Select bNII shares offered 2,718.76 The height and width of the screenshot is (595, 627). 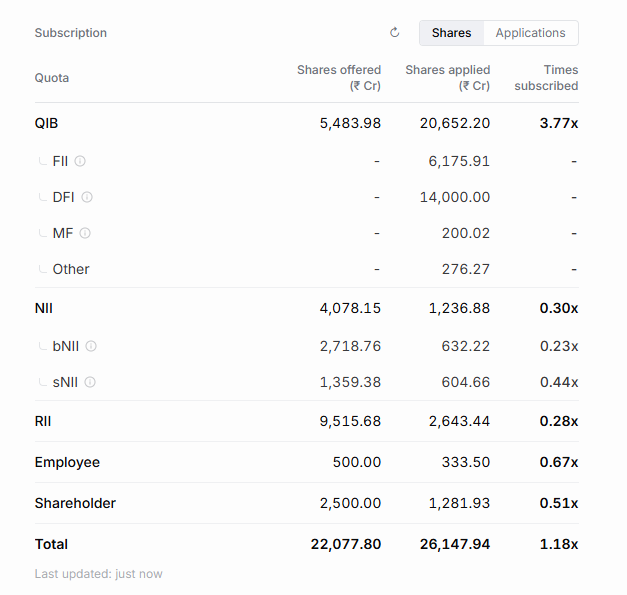[350, 346]
